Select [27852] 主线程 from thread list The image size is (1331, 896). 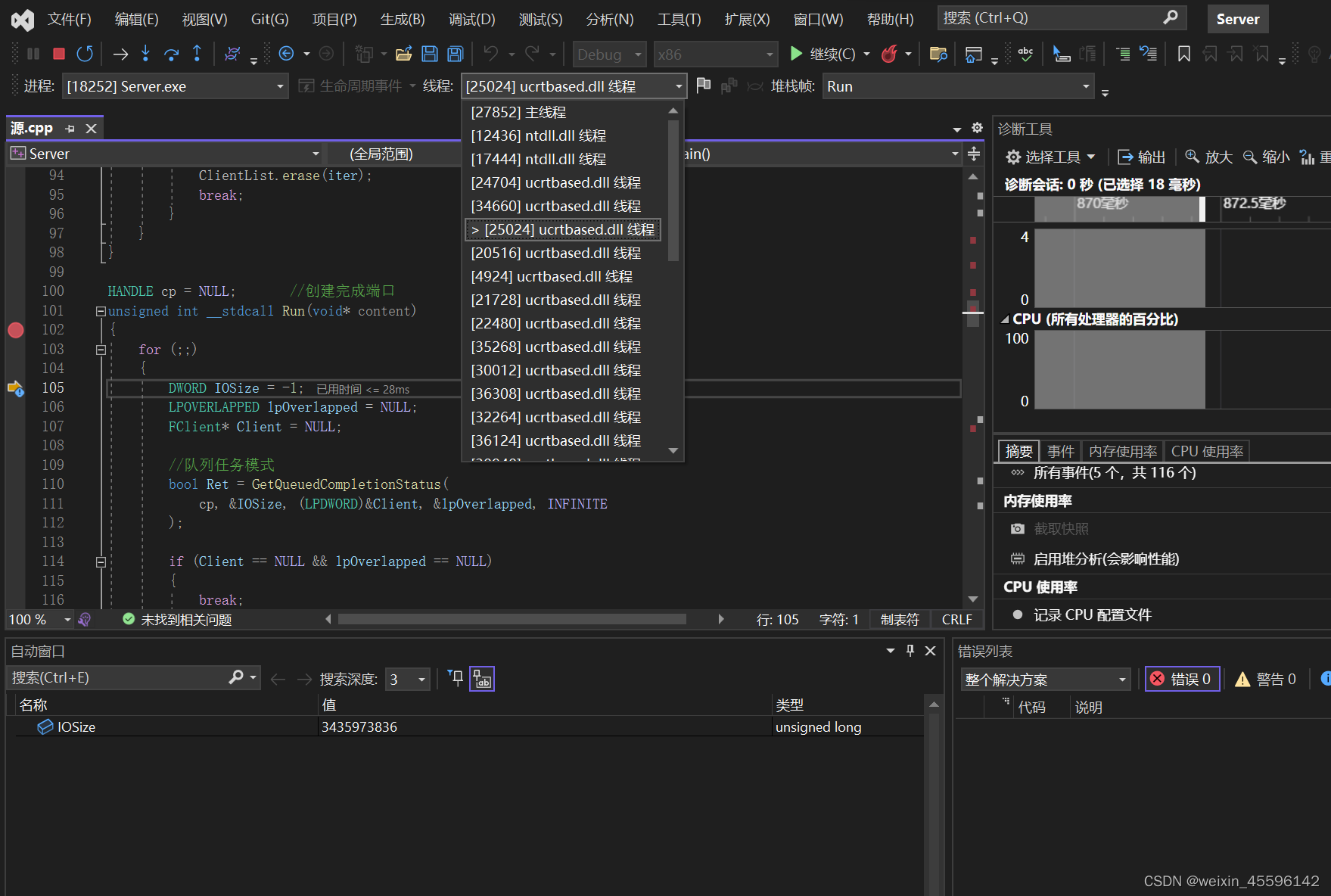click(518, 111)
